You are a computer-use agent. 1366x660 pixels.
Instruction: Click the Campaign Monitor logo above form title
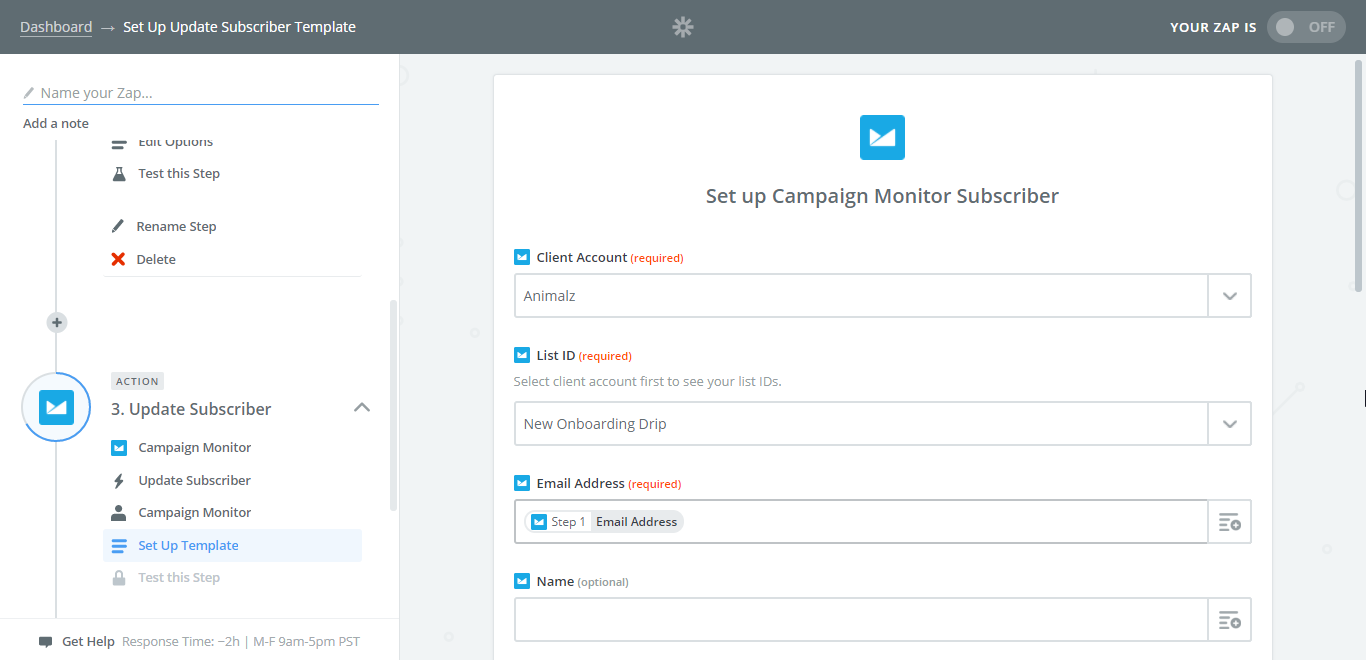click(x=882, y=137)
